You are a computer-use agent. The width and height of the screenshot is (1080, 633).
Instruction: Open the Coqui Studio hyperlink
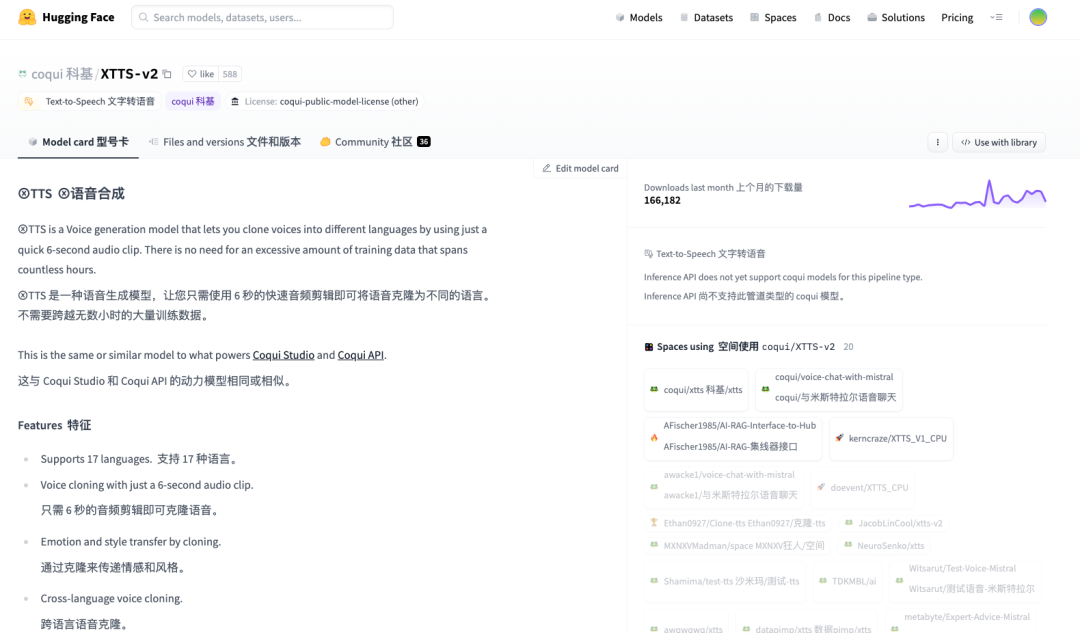click(x=283, y=355)
